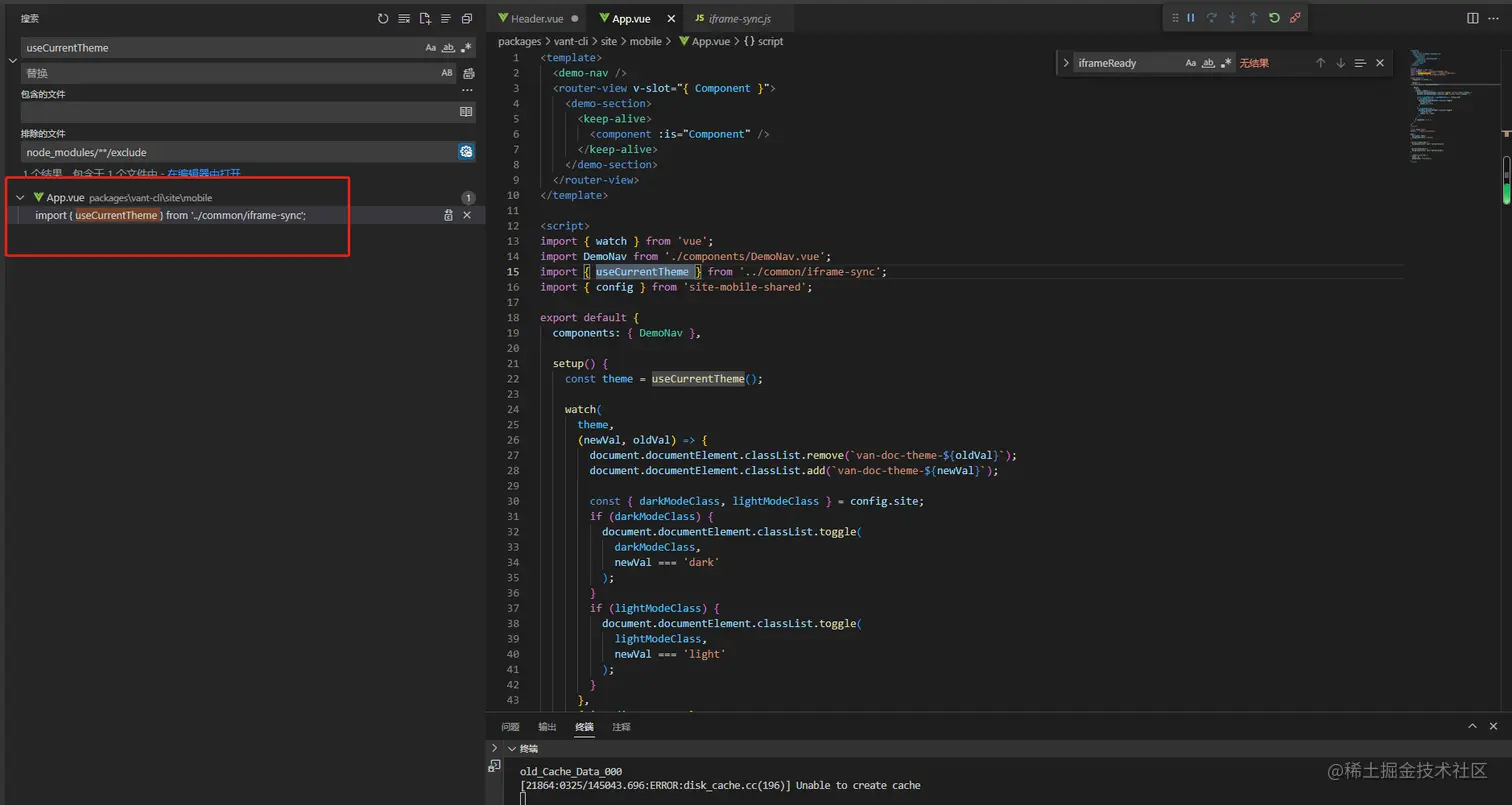The height and width of the screenshot is (805, 1512).
Task: Toggle match case in find widget
Action: pyautogui.click(x=1191, y=63)
